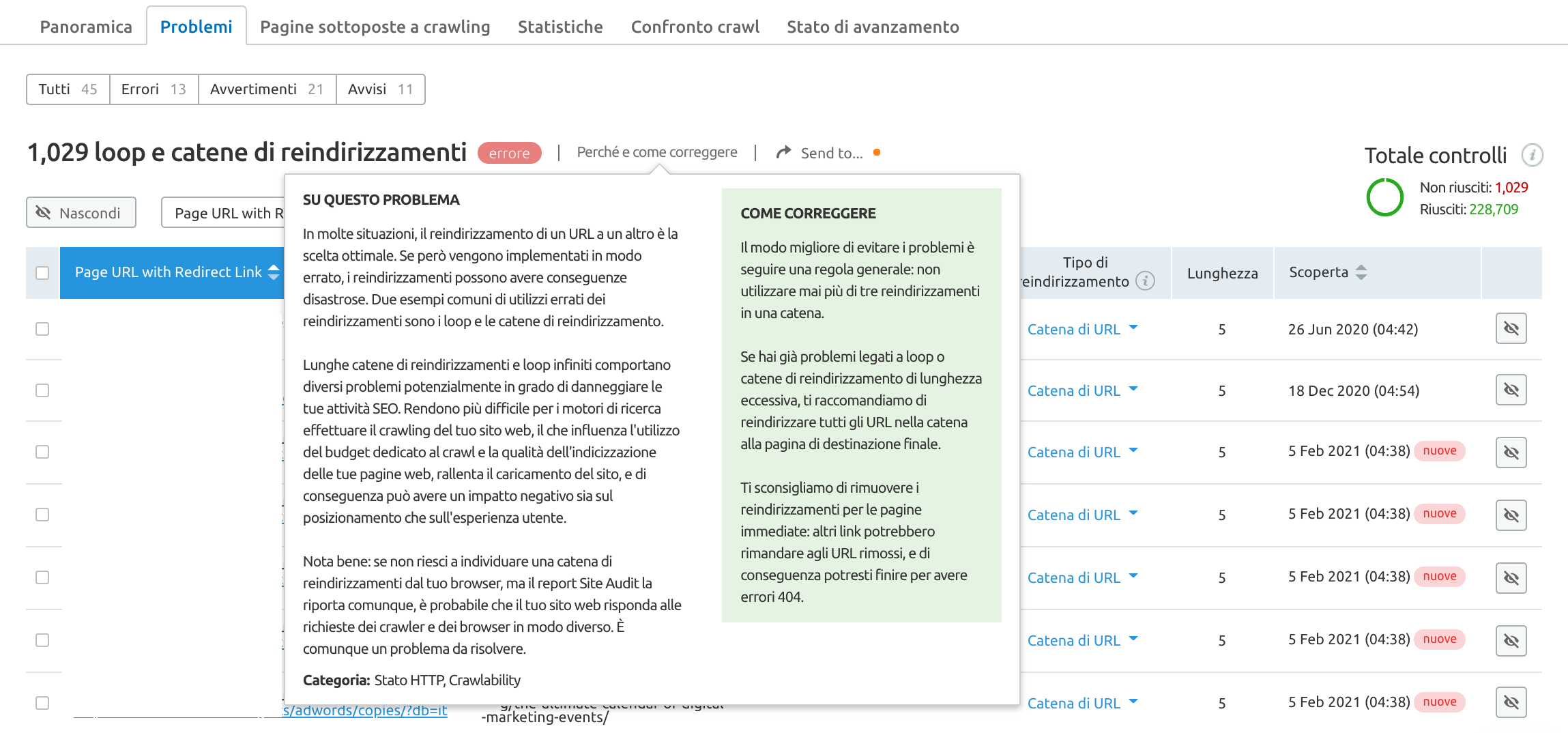Click the Totale controlli info icon
This screenshot has width=1568, height=733.
tap(1532, 155)
